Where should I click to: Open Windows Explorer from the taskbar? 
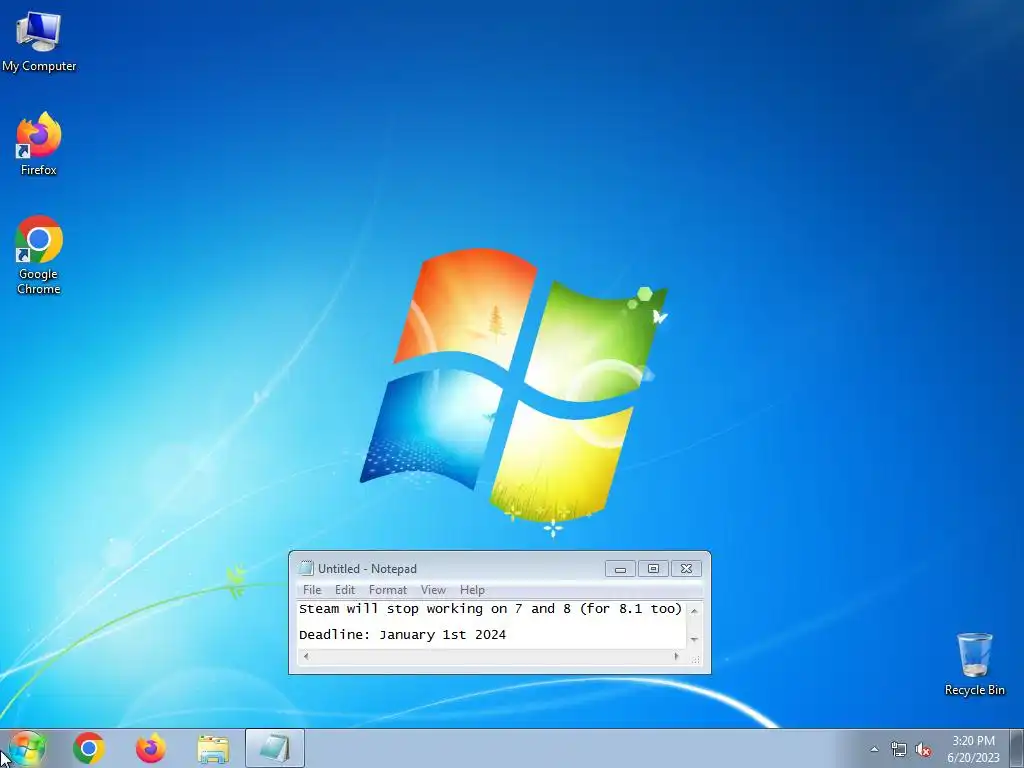213,748
